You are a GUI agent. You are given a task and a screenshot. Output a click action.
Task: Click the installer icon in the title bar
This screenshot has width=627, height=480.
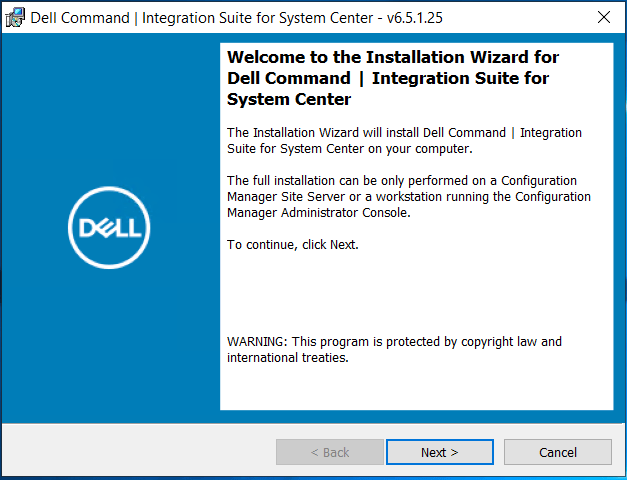[x=15, y=17]
